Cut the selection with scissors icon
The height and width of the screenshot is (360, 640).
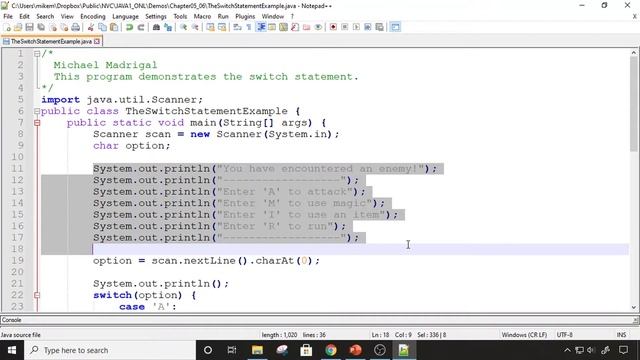91,27
